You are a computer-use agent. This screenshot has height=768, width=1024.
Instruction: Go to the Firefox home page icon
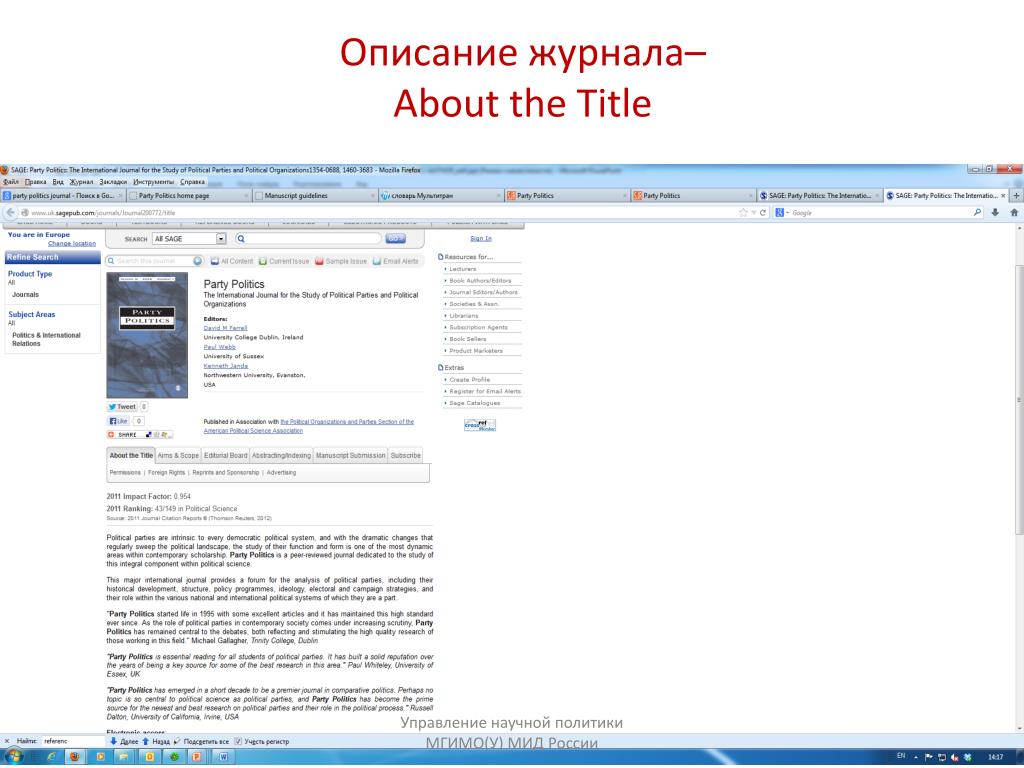point(1014,212)
